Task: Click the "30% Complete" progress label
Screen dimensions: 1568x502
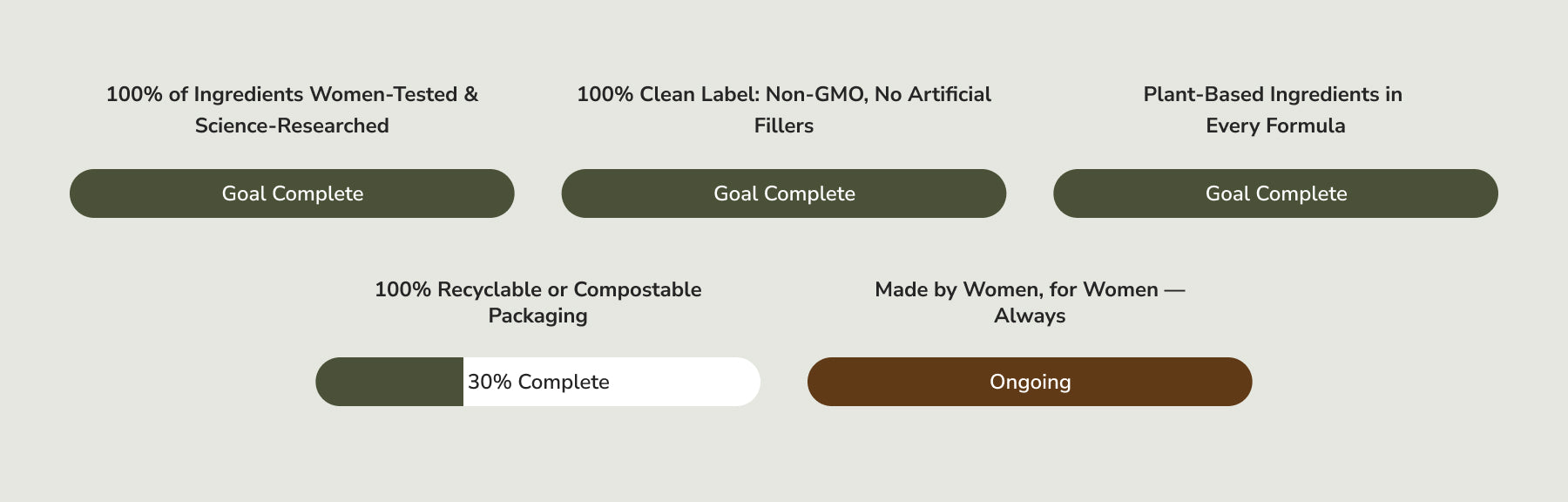Action: [x=538, y=382]
